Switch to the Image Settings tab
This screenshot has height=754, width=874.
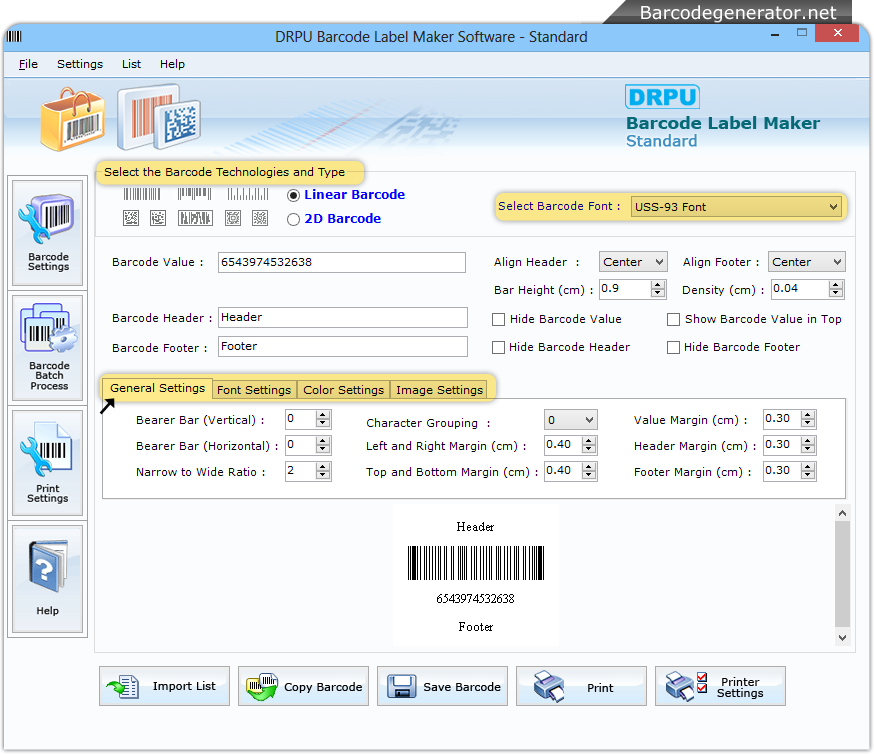(439, 390)
